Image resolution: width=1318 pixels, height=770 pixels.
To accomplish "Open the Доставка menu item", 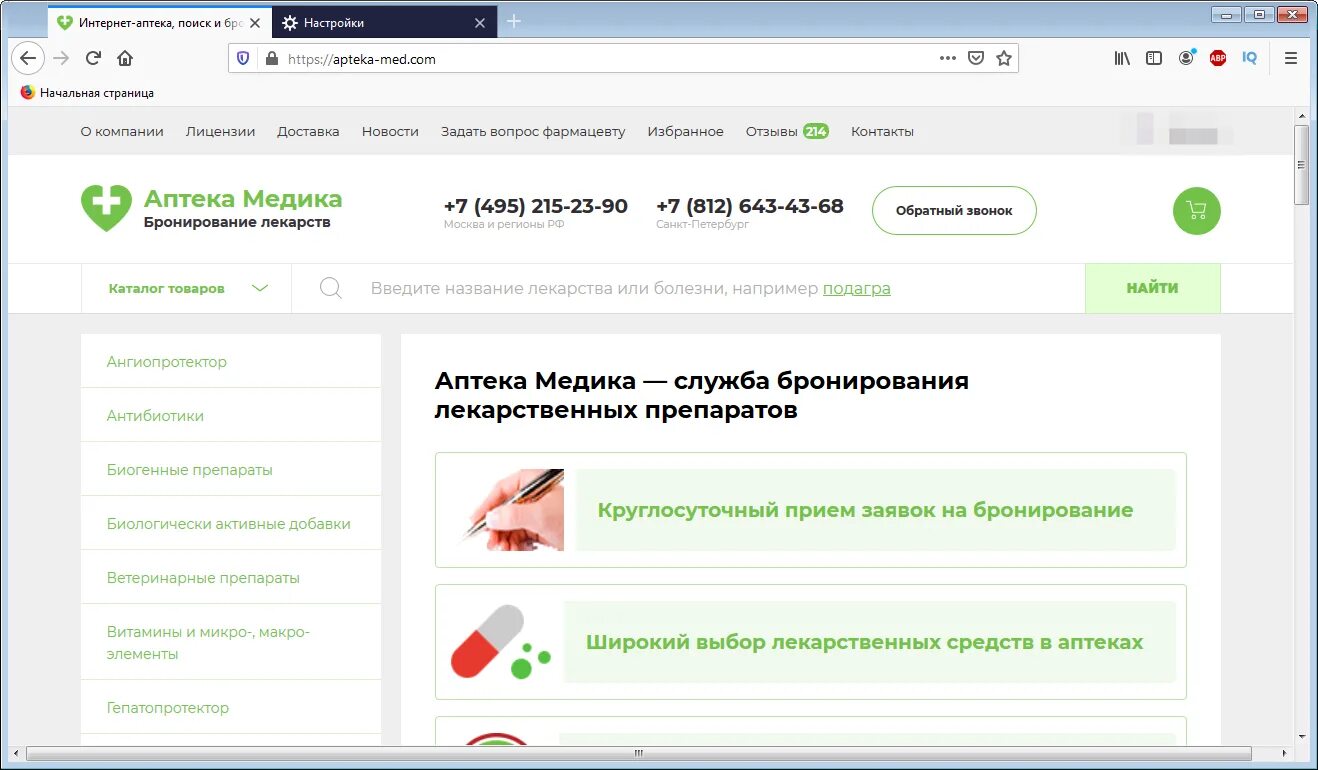I will pos(308,131).
